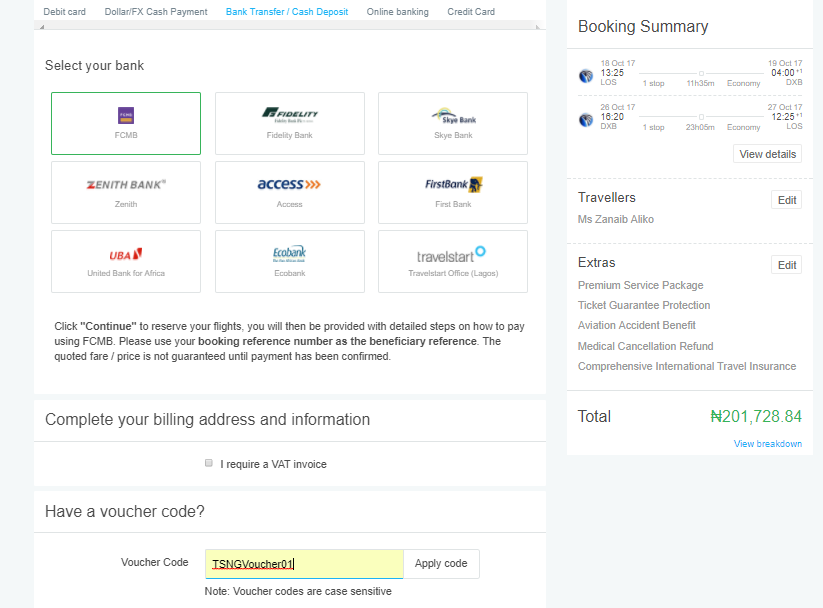Click scrollbar left arrow under payment tabs
This screenshot has width=823, height=608.
42,27
